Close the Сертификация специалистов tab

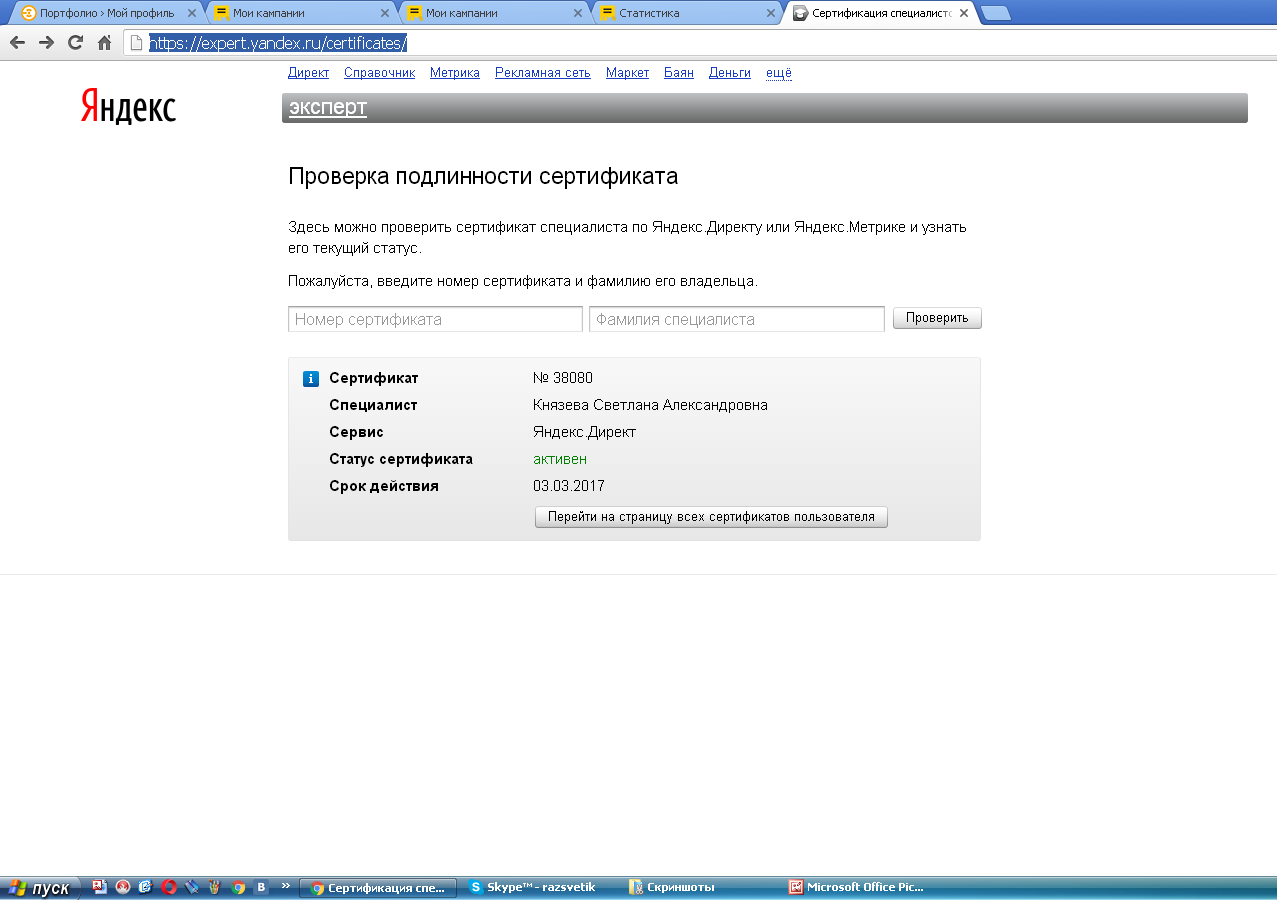click(x=963, y=13)
